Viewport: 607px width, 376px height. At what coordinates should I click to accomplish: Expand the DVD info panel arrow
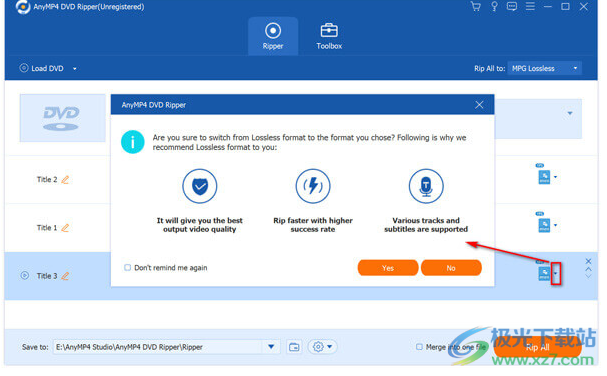(570, 113)
